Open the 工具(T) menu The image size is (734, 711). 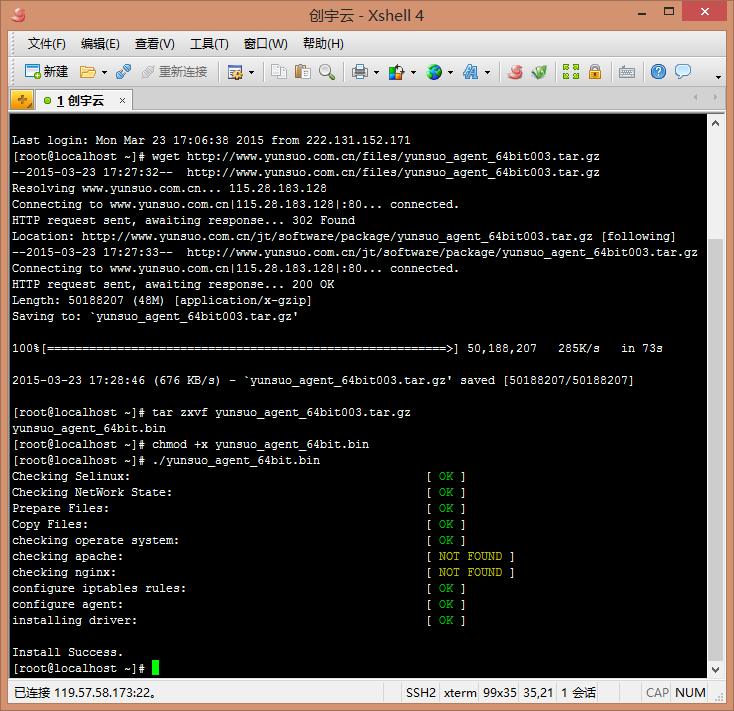pos(209,44)
